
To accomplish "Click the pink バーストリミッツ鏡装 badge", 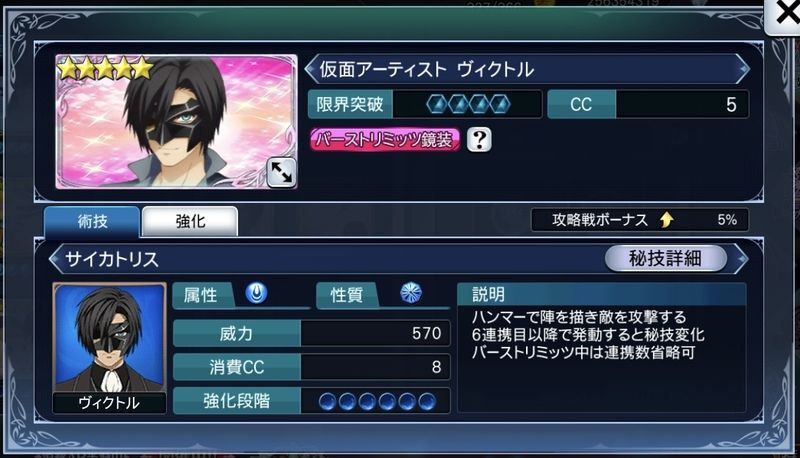I will [385, 140].
